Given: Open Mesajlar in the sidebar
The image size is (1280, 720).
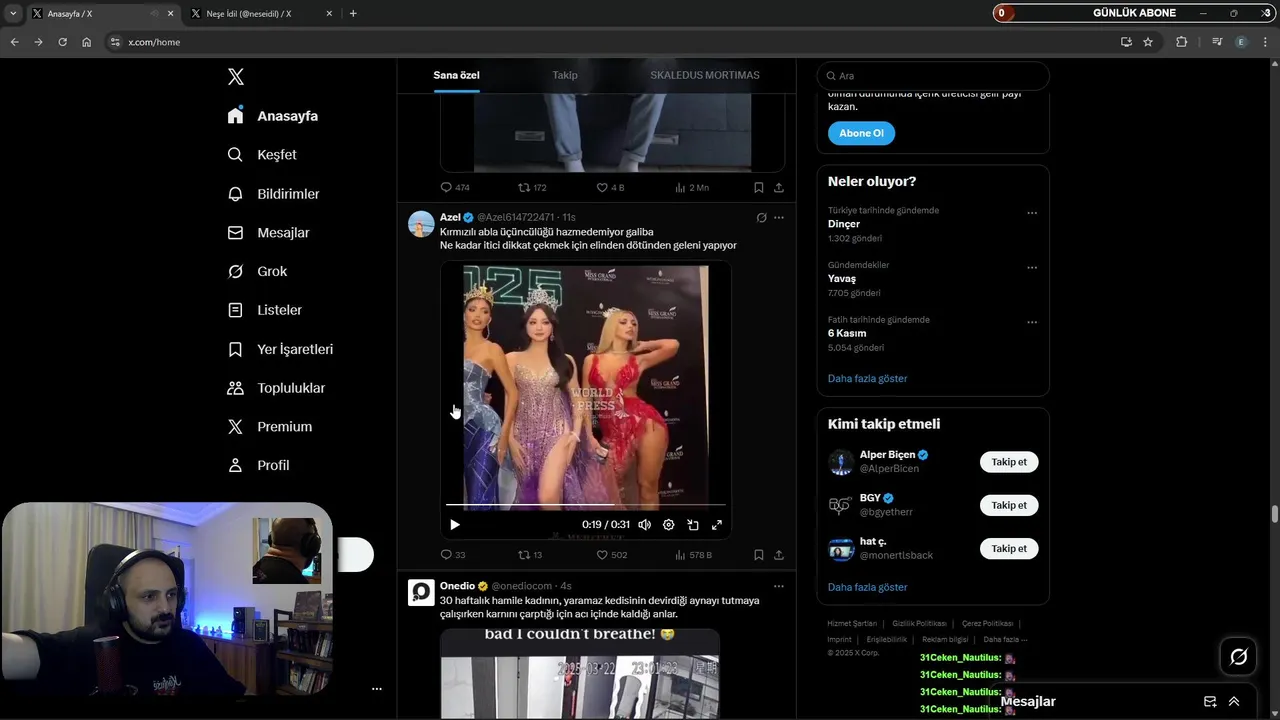Looking at the screenshot, I should coord(268,233).
